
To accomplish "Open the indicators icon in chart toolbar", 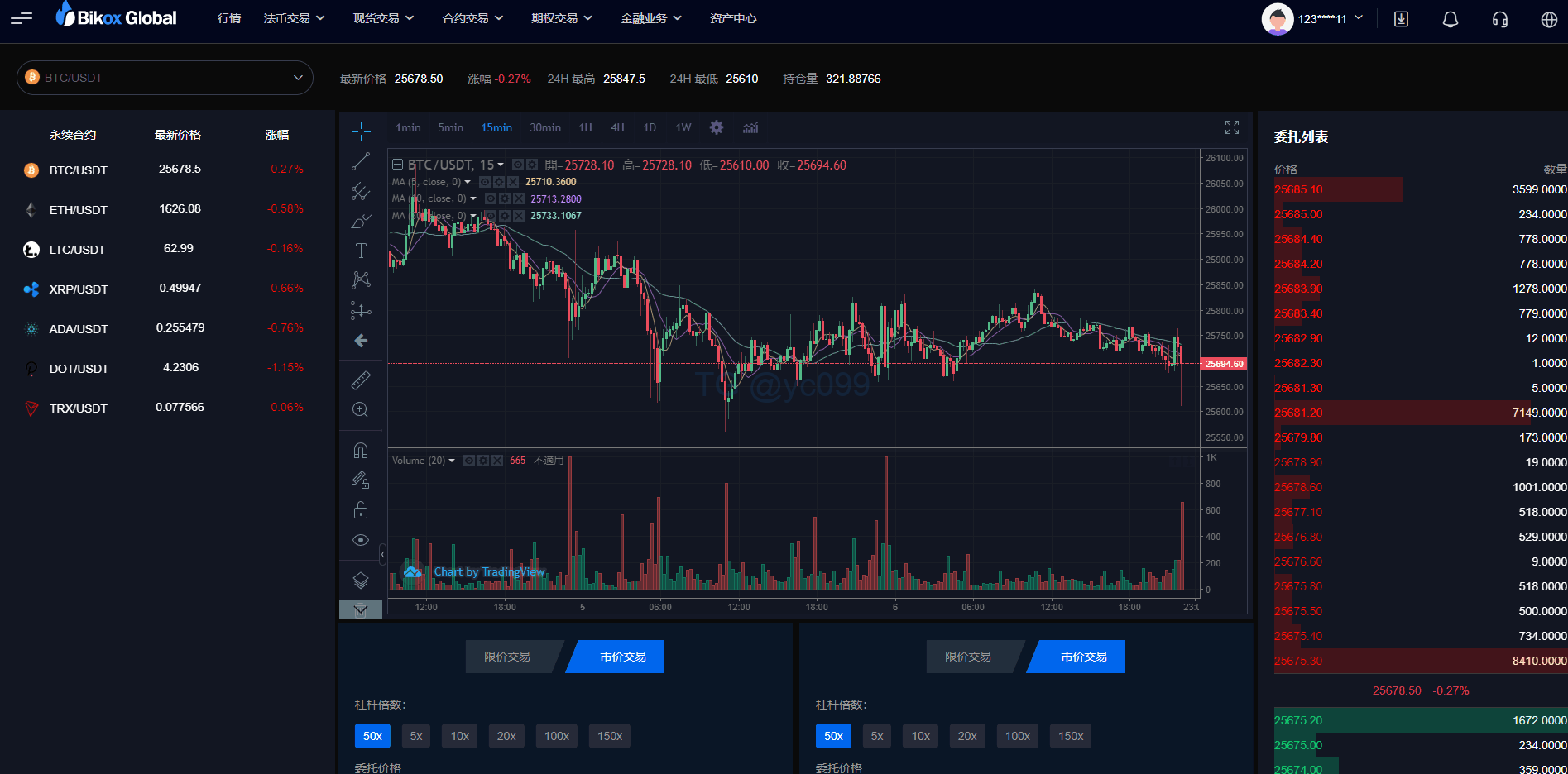I will [750, 127].
